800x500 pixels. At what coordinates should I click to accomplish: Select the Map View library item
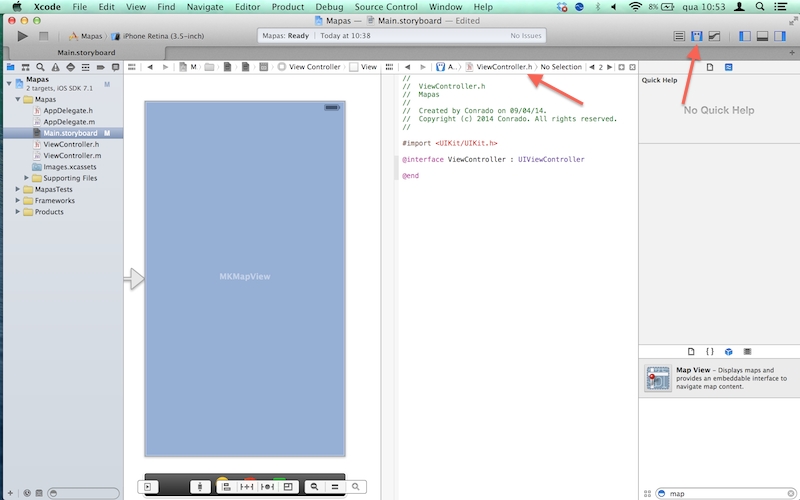click(719, 378)
